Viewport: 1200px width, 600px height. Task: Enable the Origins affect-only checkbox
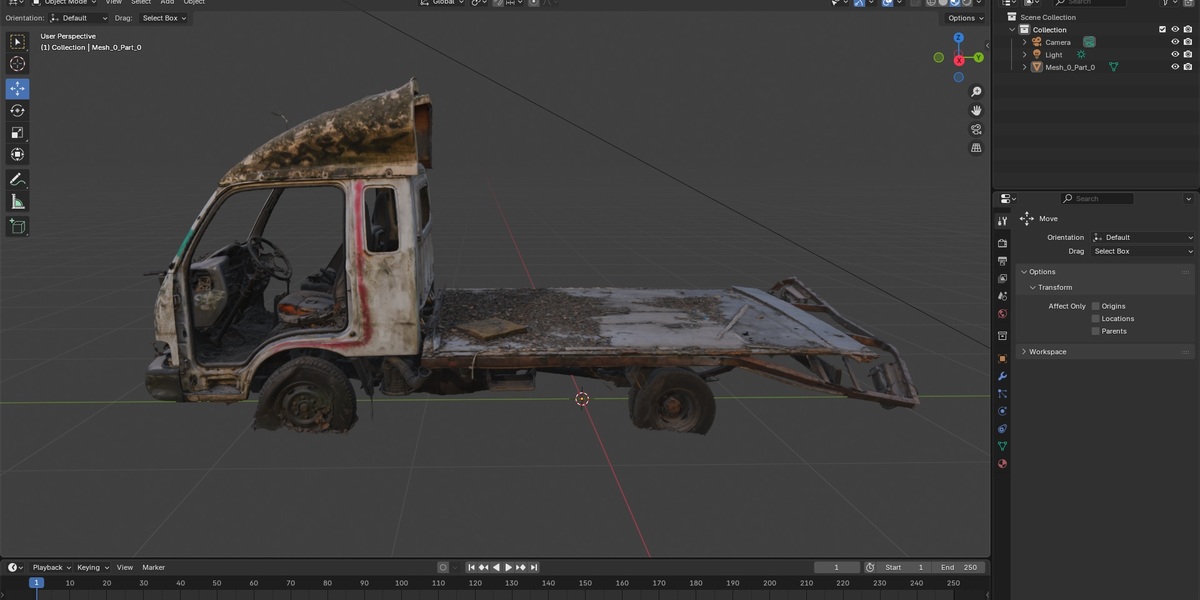point(1096,306)
